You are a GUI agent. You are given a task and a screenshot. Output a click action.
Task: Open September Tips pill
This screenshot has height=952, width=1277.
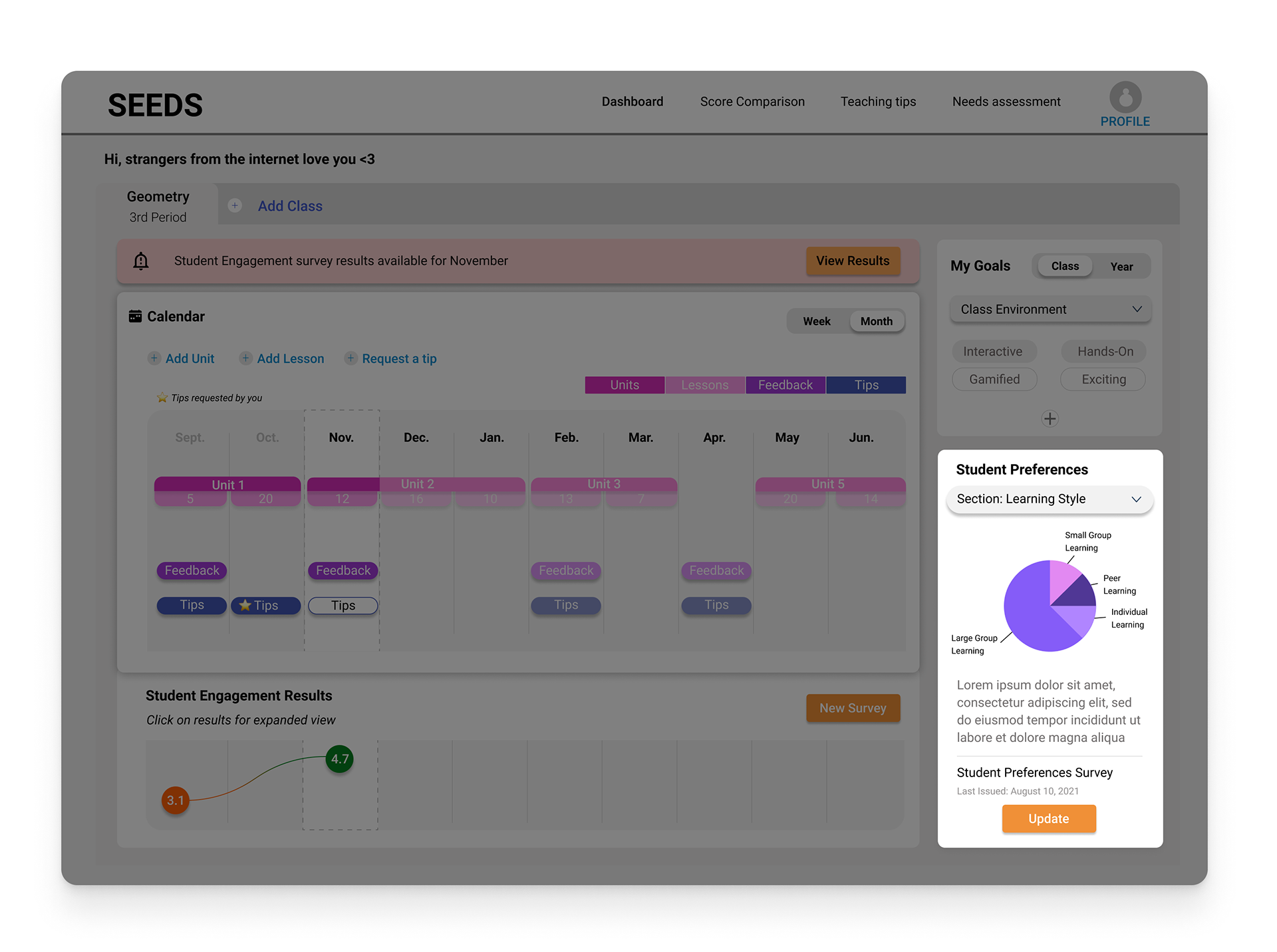pyautogui.click(x=192, y=605)
